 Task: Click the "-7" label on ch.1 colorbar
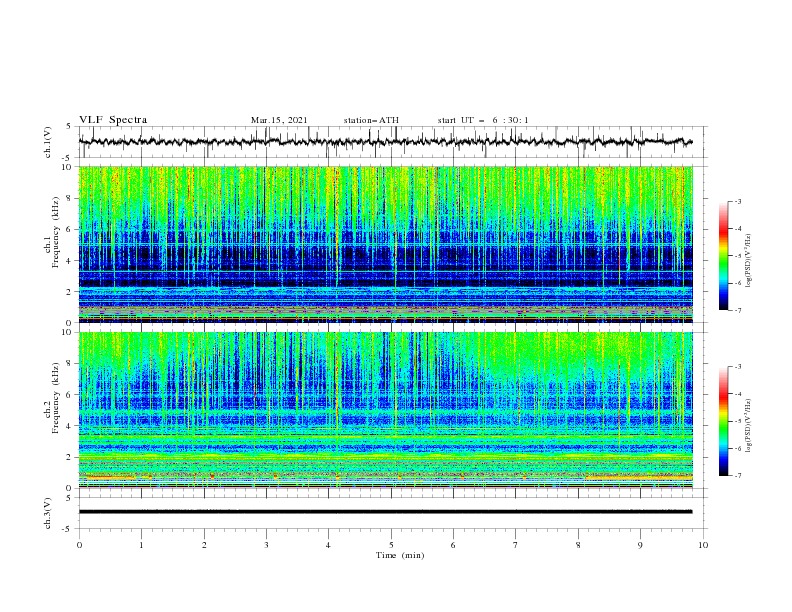737,310
